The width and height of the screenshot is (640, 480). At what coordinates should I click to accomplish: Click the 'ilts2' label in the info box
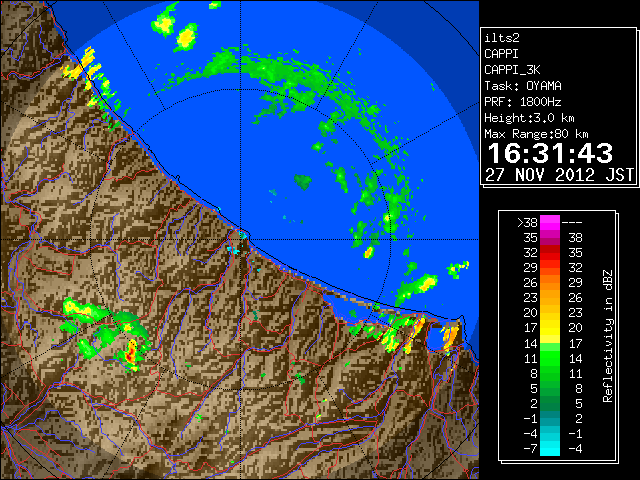coord(502,38)
